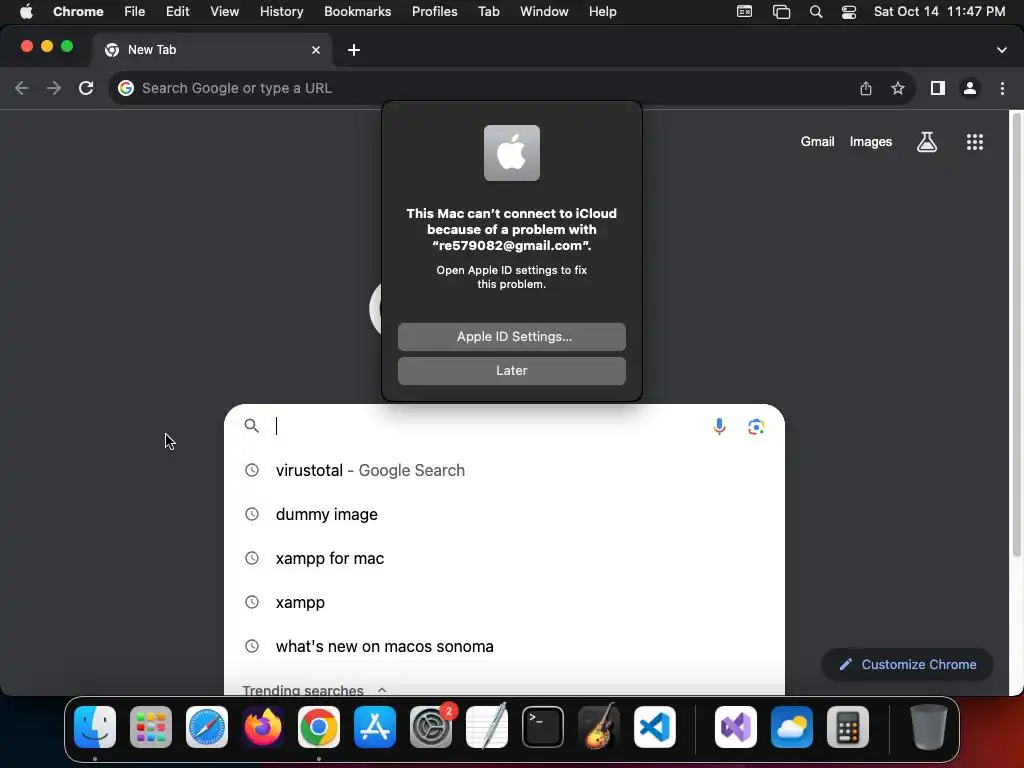Viewport: 1024px width, 768px height.
Task: Open Visual Studio Code from the Dock
Action: 655,727
